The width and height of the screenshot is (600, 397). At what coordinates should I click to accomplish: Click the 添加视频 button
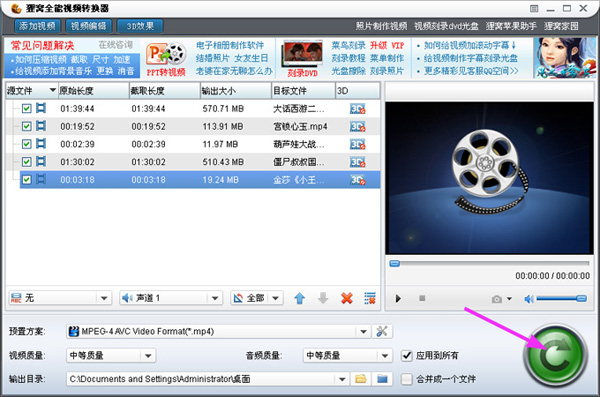pos(37,26)
